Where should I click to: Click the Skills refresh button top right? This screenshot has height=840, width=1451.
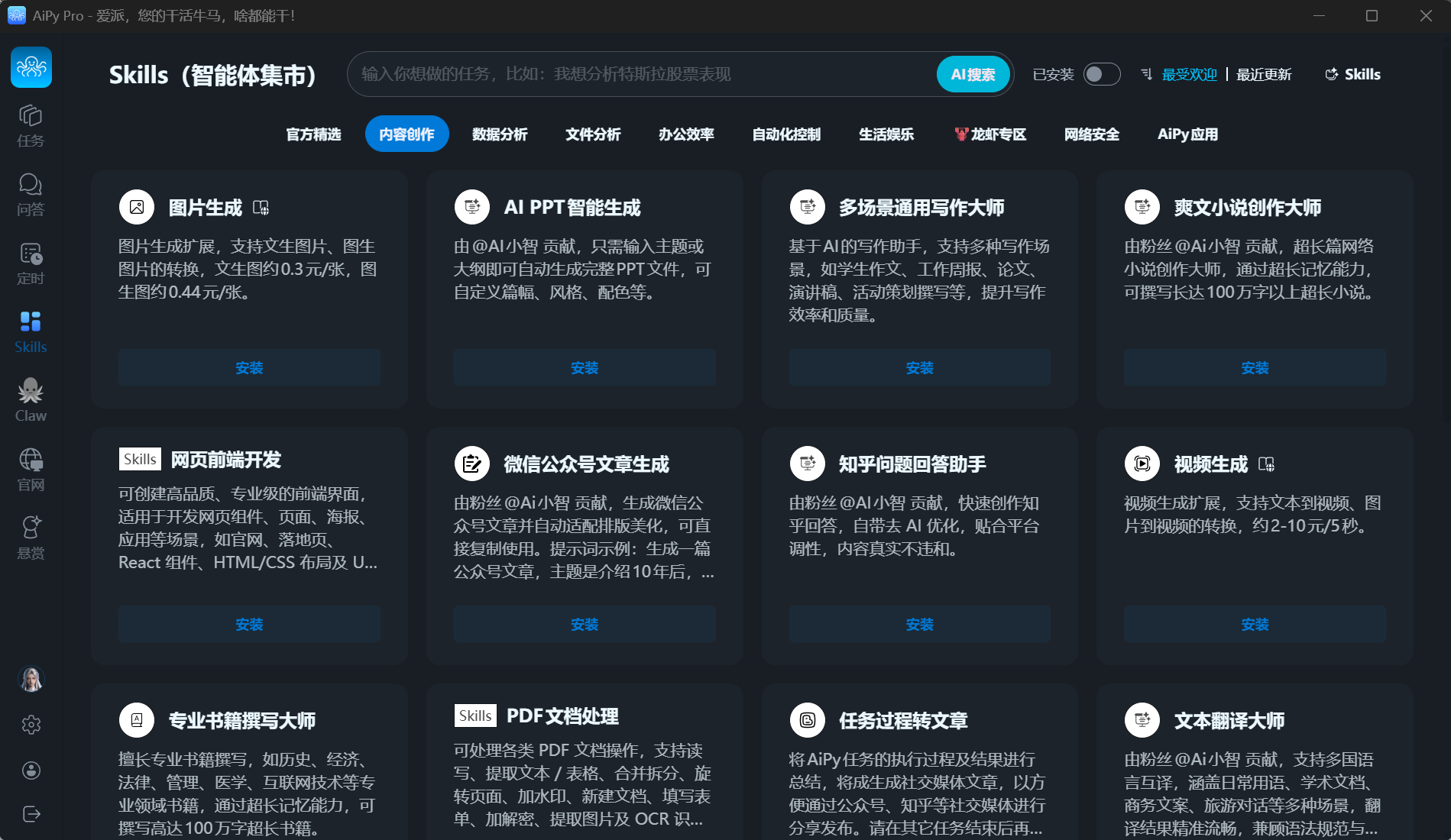(1352, 74)
